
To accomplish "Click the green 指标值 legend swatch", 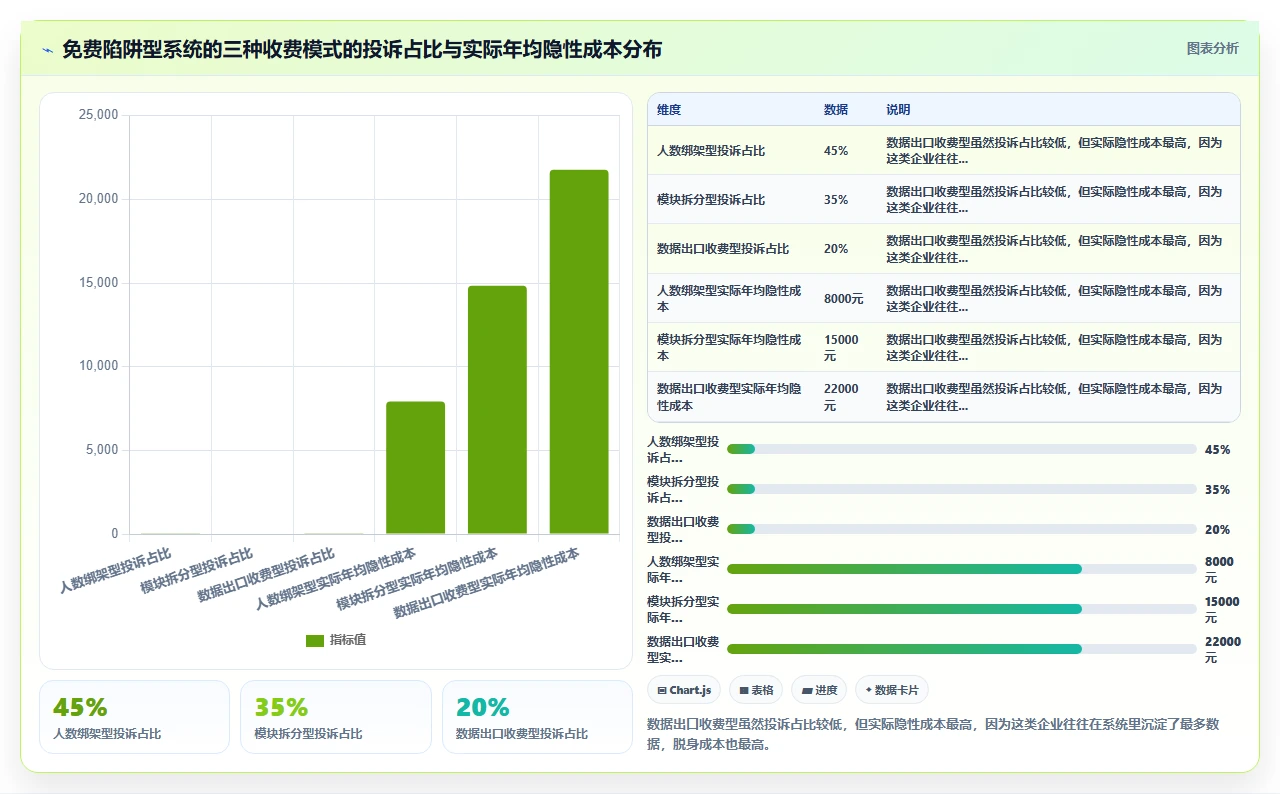I will pos(315,640).
